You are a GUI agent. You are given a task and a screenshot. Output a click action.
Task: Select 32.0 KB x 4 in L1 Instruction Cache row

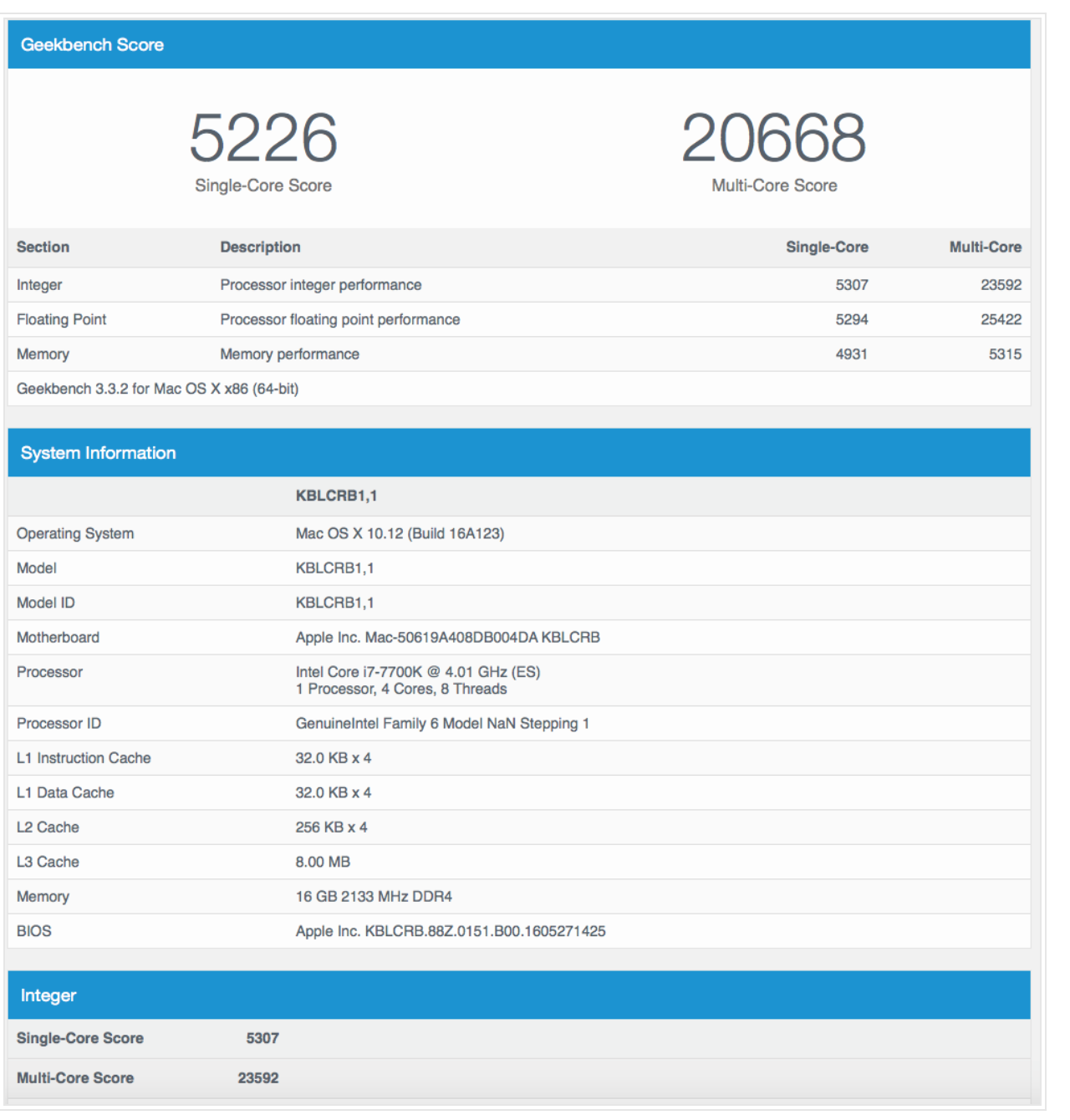pos(334,758)
